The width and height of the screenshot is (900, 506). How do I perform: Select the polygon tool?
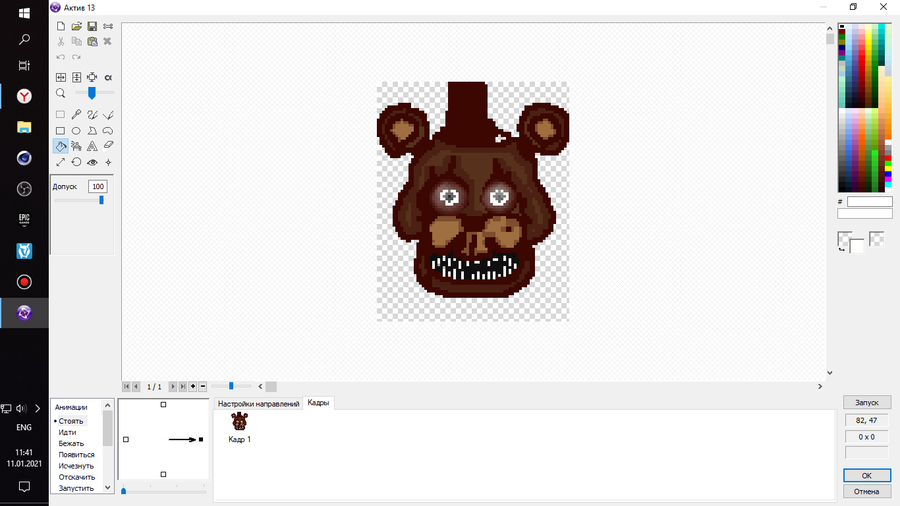click(92, 131)
